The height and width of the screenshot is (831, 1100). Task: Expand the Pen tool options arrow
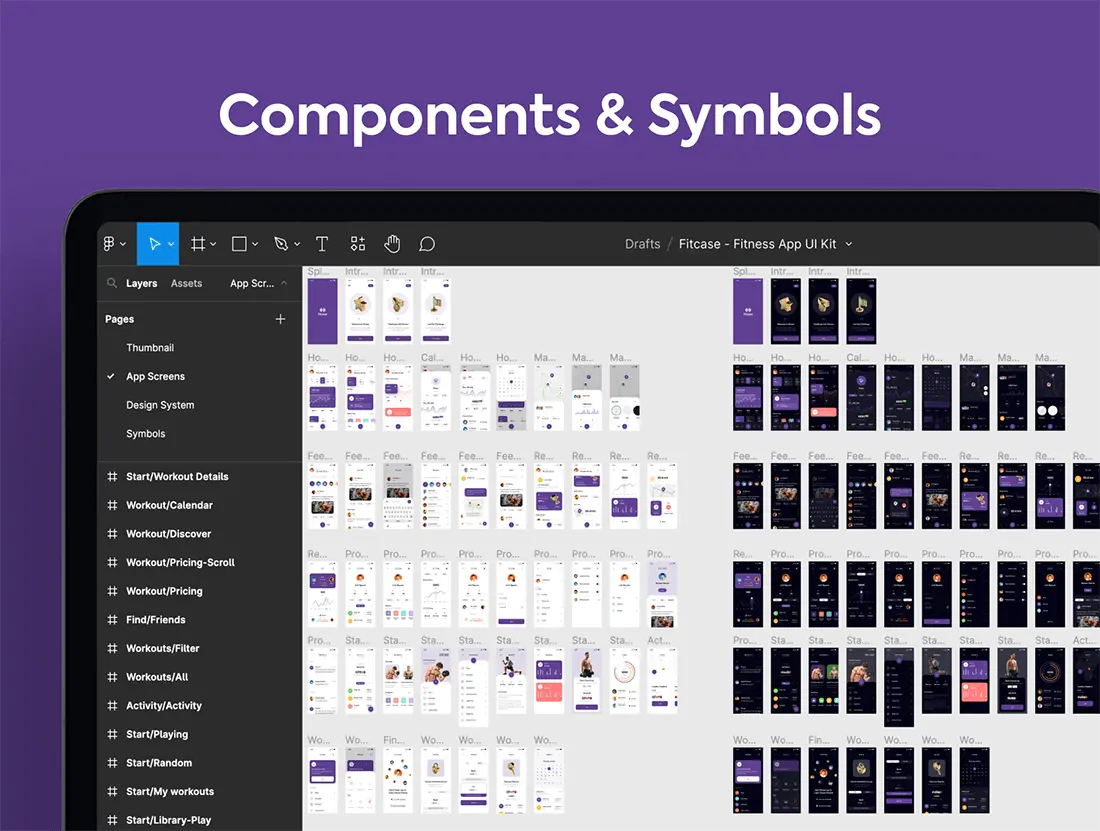point(297,244)
